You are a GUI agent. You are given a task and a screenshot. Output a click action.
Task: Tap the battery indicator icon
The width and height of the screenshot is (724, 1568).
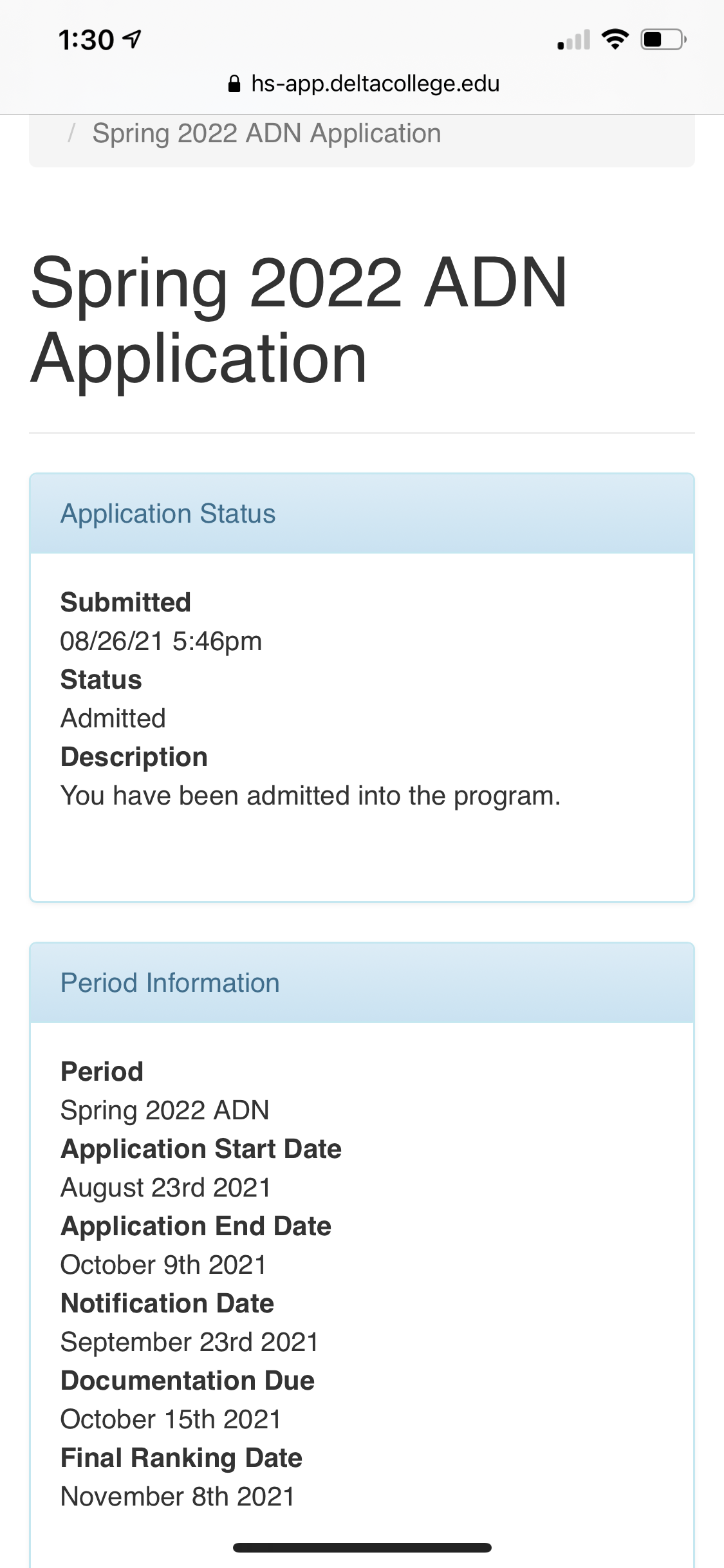664,40
